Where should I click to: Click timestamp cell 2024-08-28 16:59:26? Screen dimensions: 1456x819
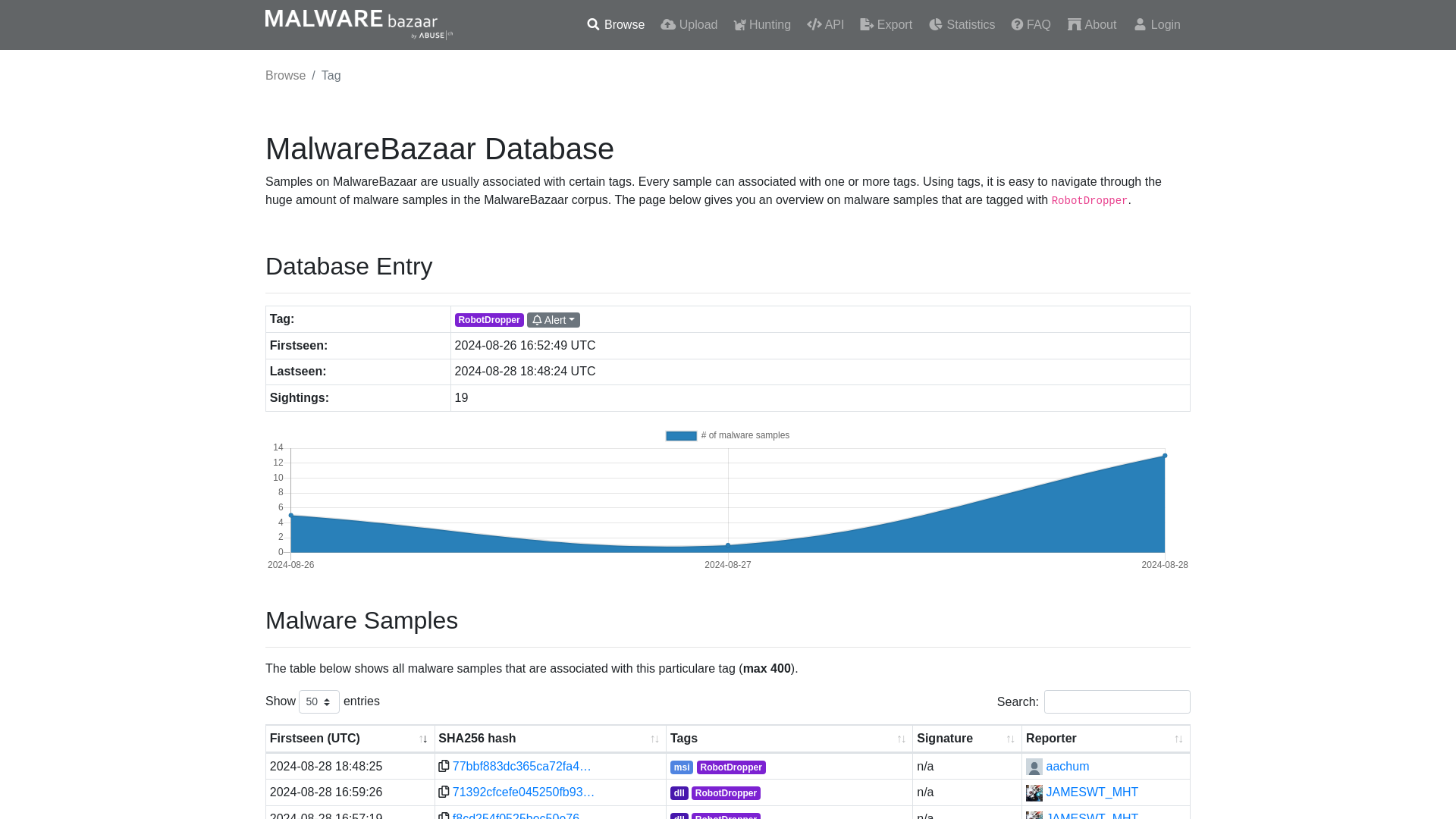pyautogui.click(x=326, y=792)
